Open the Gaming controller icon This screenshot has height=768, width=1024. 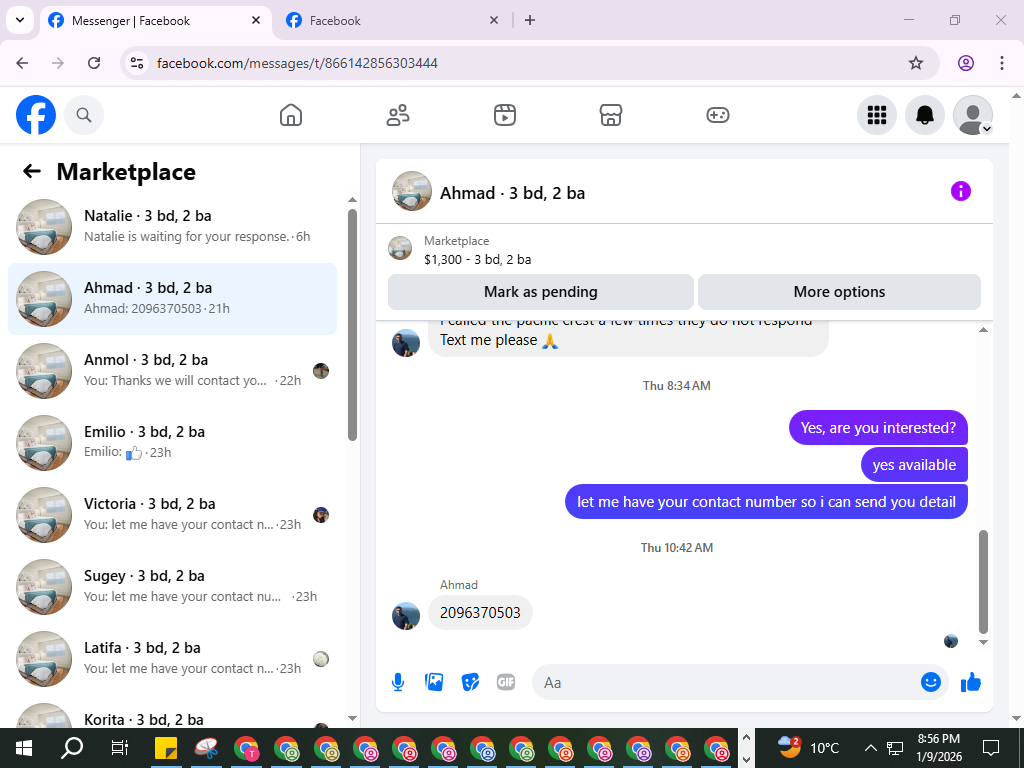pos(718,115)
